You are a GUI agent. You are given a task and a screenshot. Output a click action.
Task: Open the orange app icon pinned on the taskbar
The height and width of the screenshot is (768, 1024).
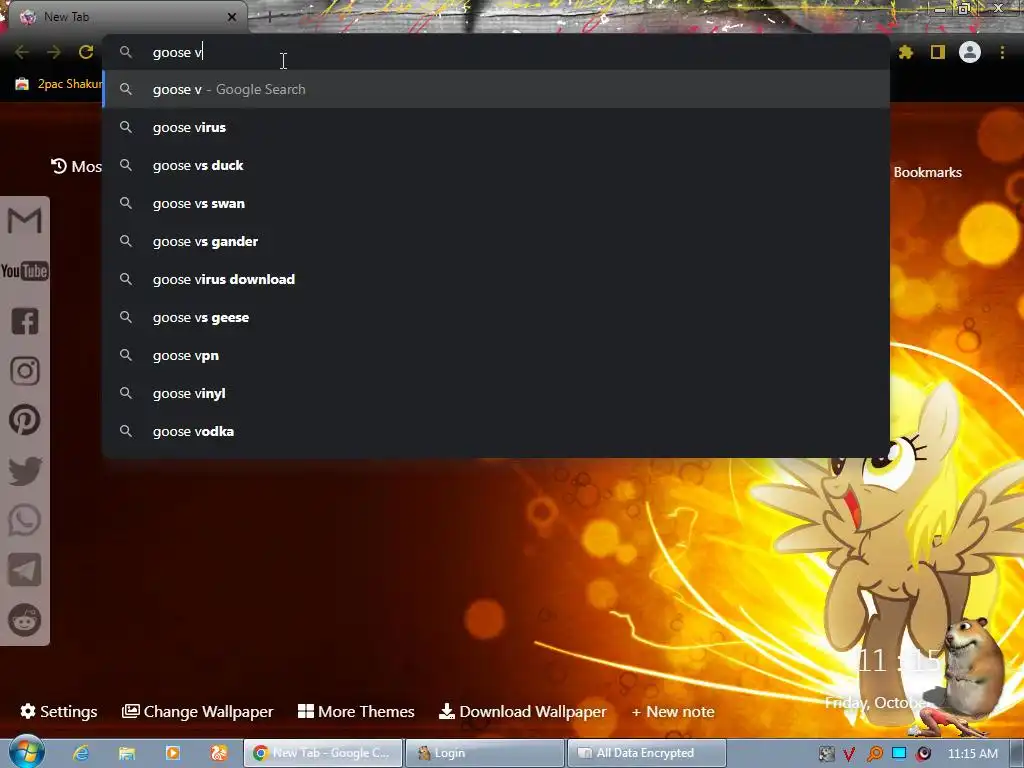[x=218, y=753]
